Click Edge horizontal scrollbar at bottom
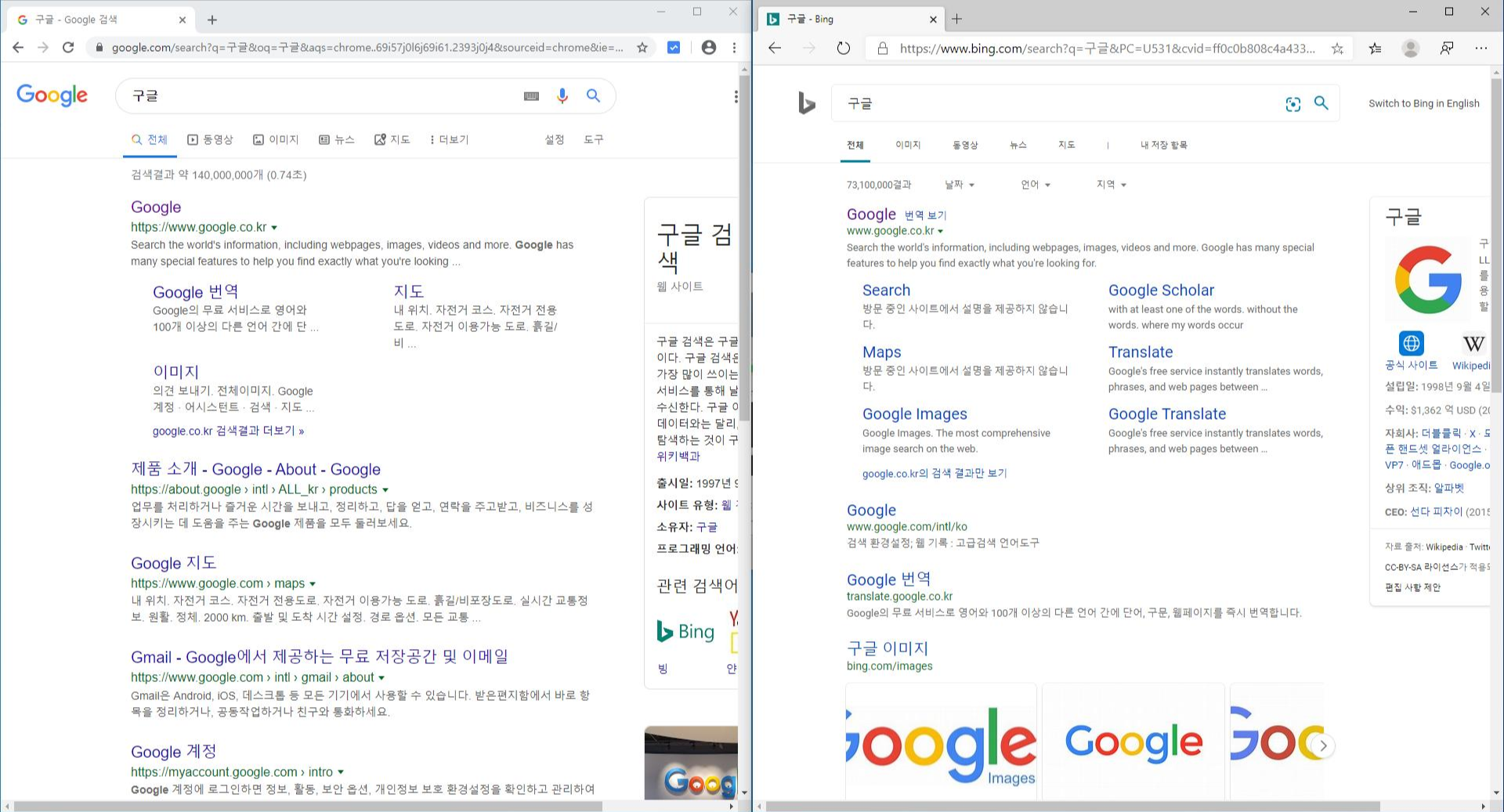1504x812 pixels. click(x=1072, y=807)
